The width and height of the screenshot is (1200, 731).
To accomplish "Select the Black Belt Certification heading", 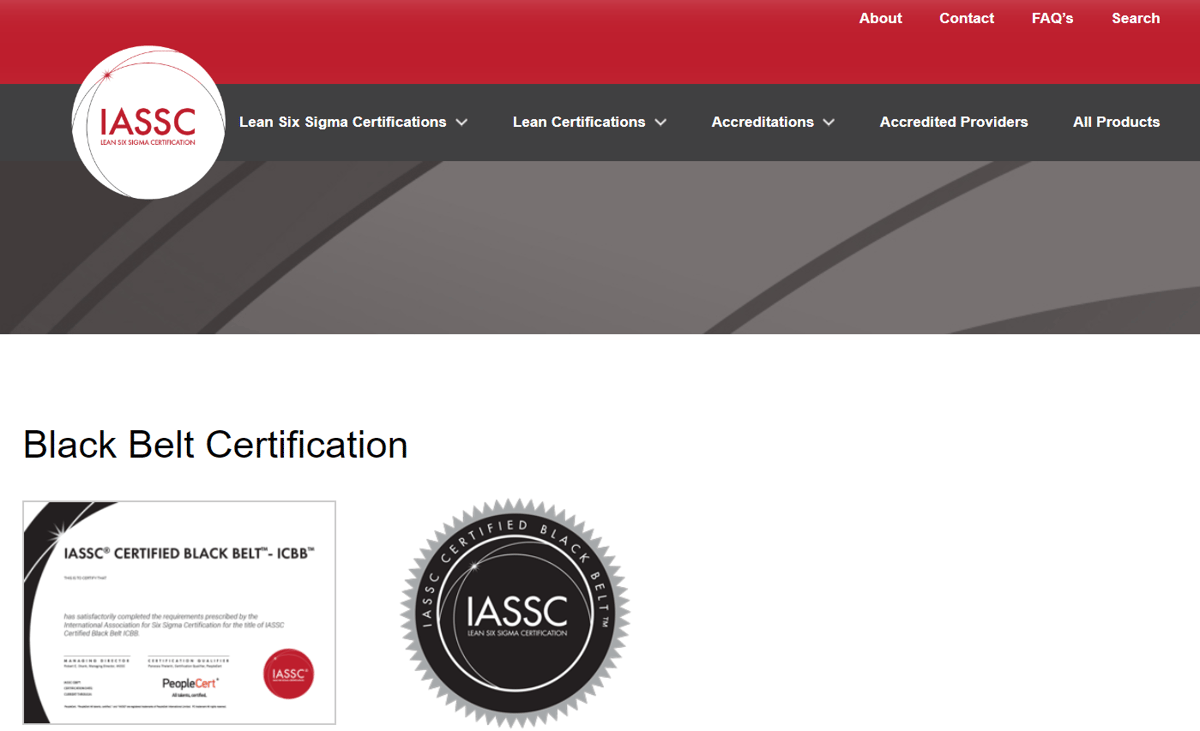I will (215, 445).
